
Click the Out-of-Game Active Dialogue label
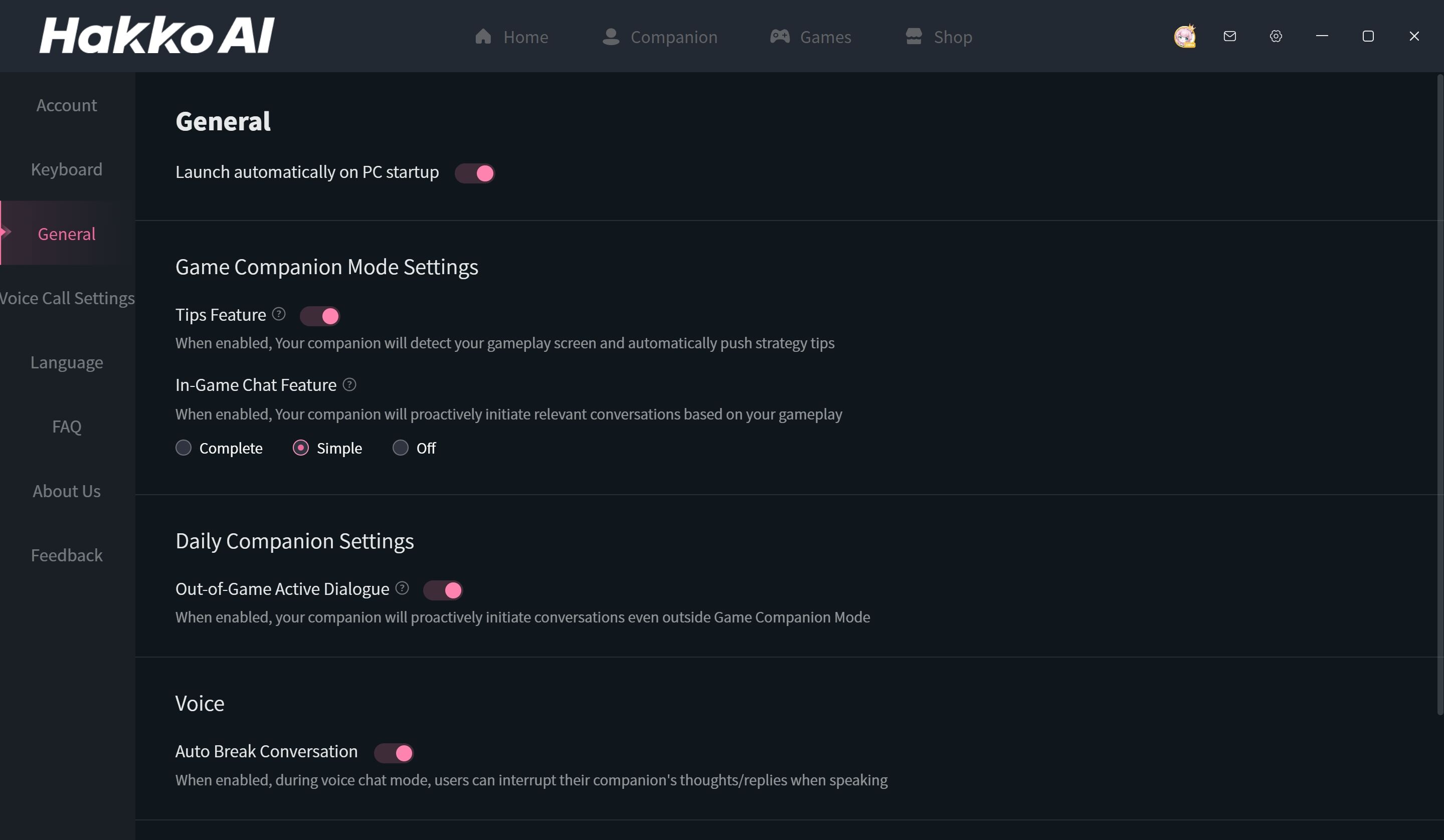[x=282, y=588]
